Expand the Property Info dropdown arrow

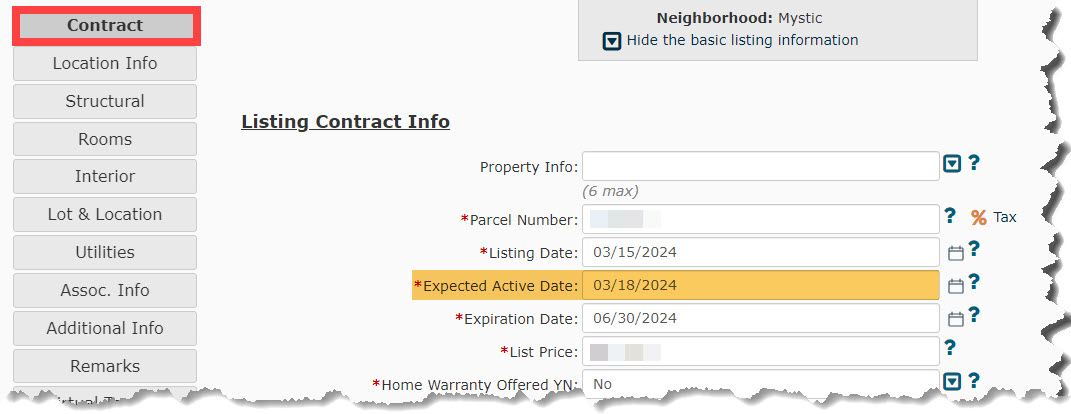pyautogui.click(x=952, y=164)
